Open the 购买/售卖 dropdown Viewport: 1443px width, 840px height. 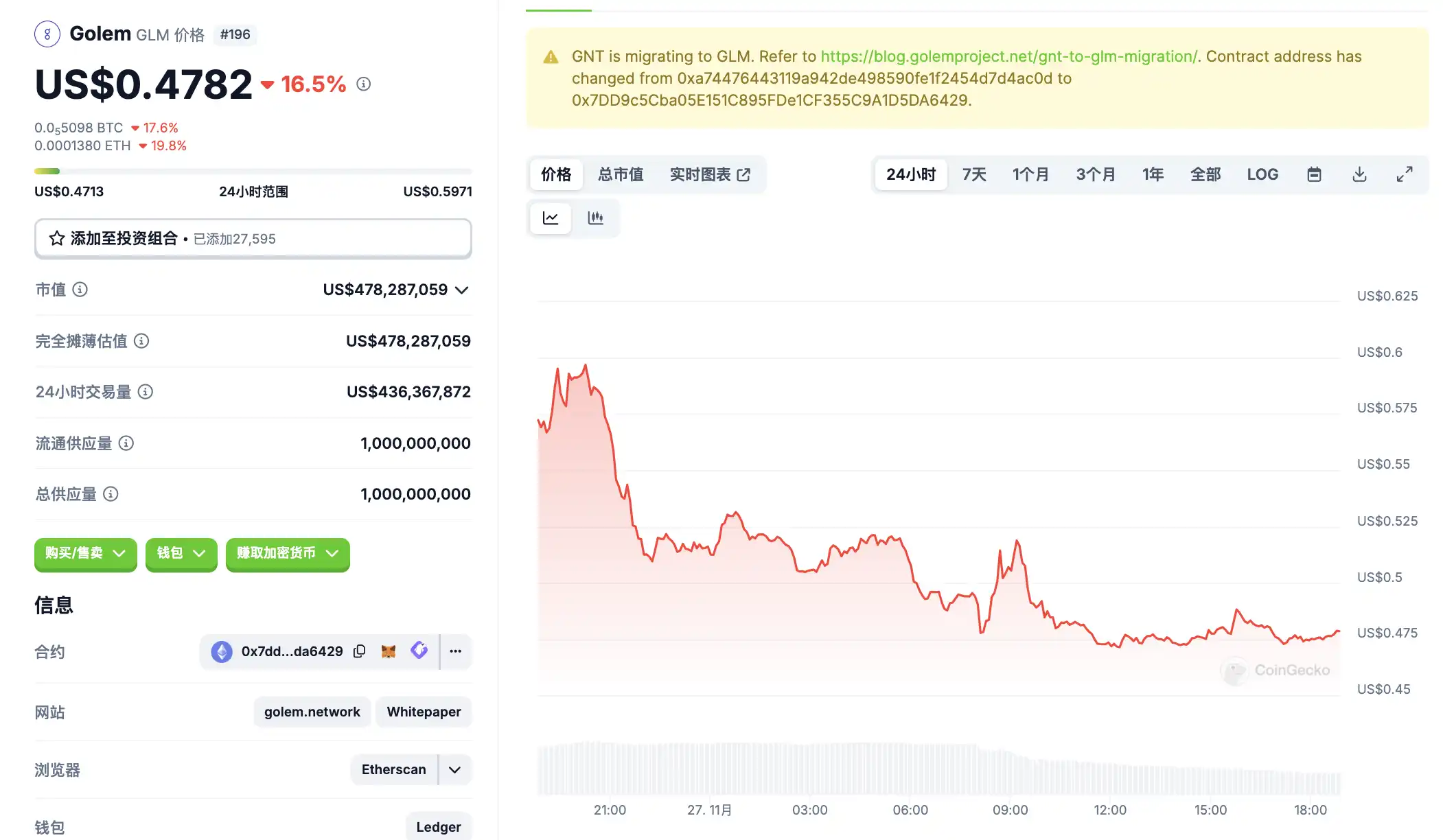[x=86, y=553]
